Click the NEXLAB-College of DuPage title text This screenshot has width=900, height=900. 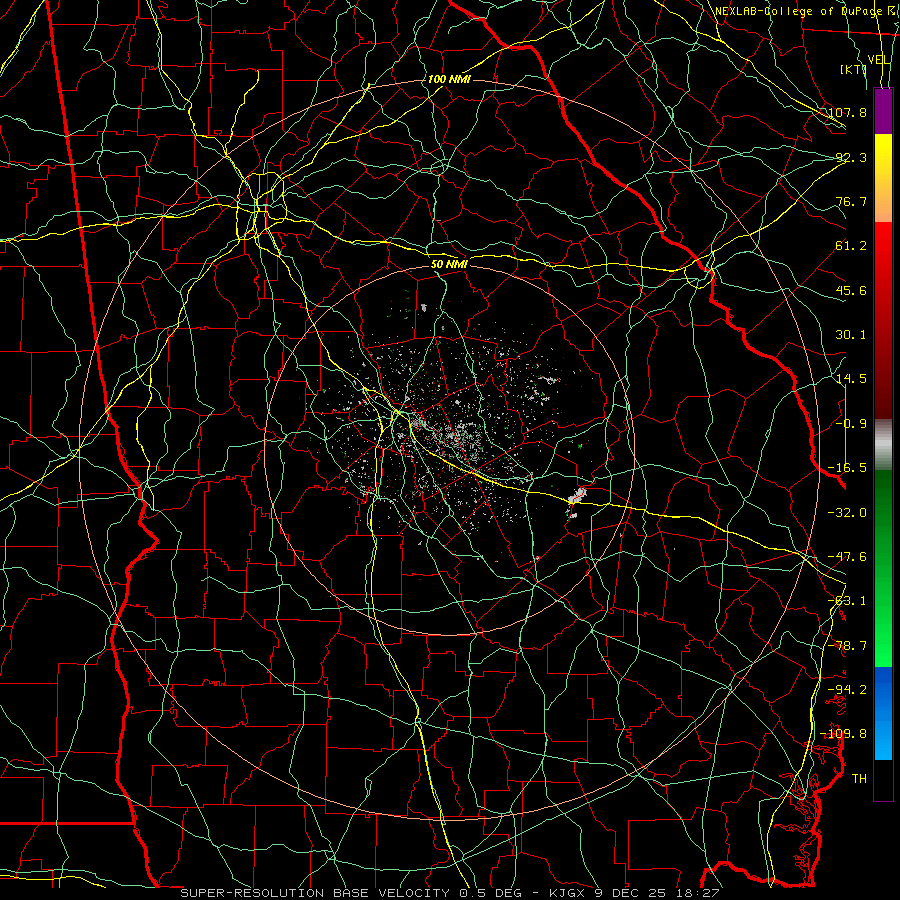[797, 11]
